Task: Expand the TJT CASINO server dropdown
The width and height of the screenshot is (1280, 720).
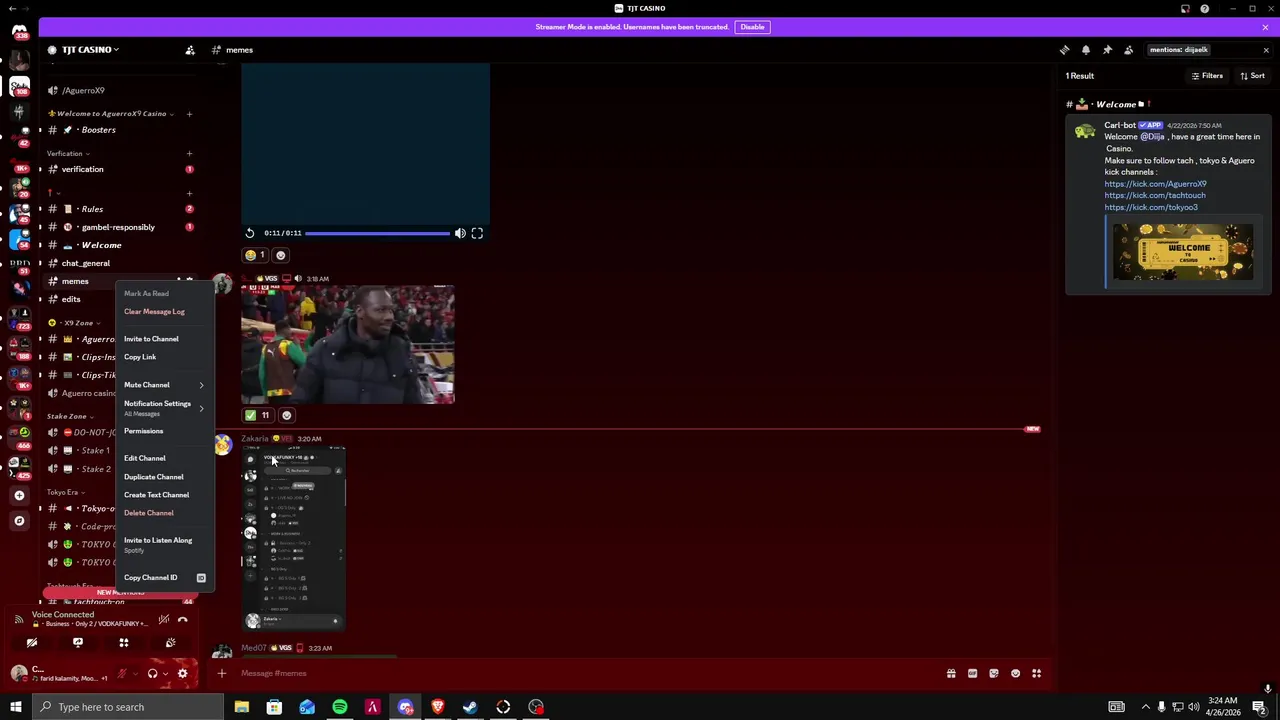Action: point(90,50)
